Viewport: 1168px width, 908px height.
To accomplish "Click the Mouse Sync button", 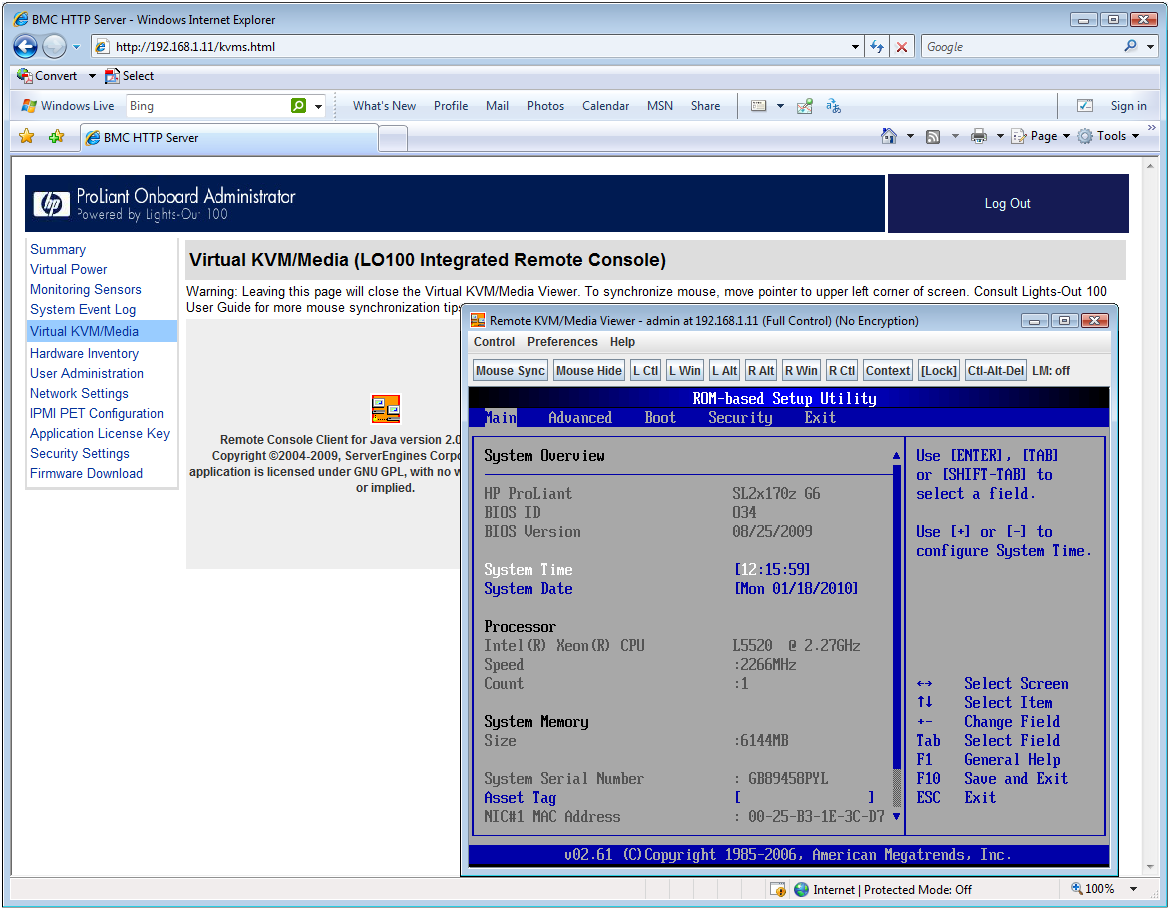I will click(x=510, y=370).
